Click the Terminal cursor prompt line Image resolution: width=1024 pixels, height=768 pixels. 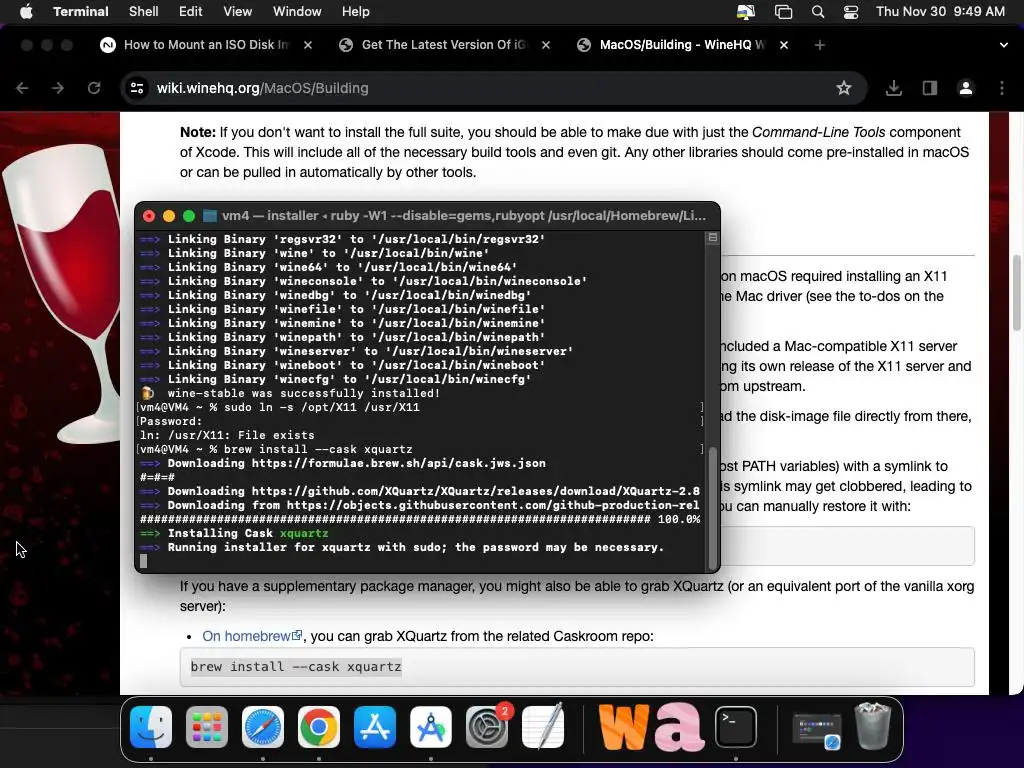144,561
